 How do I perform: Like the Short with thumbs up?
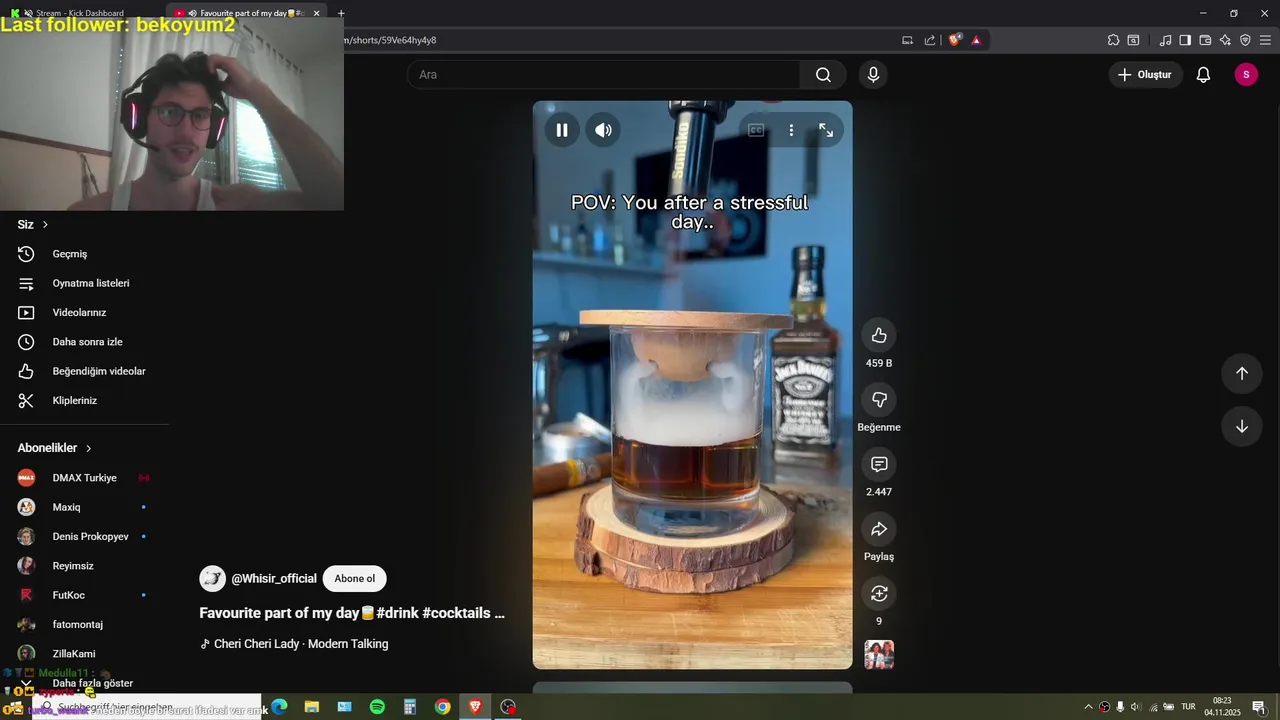click(879, 335)
